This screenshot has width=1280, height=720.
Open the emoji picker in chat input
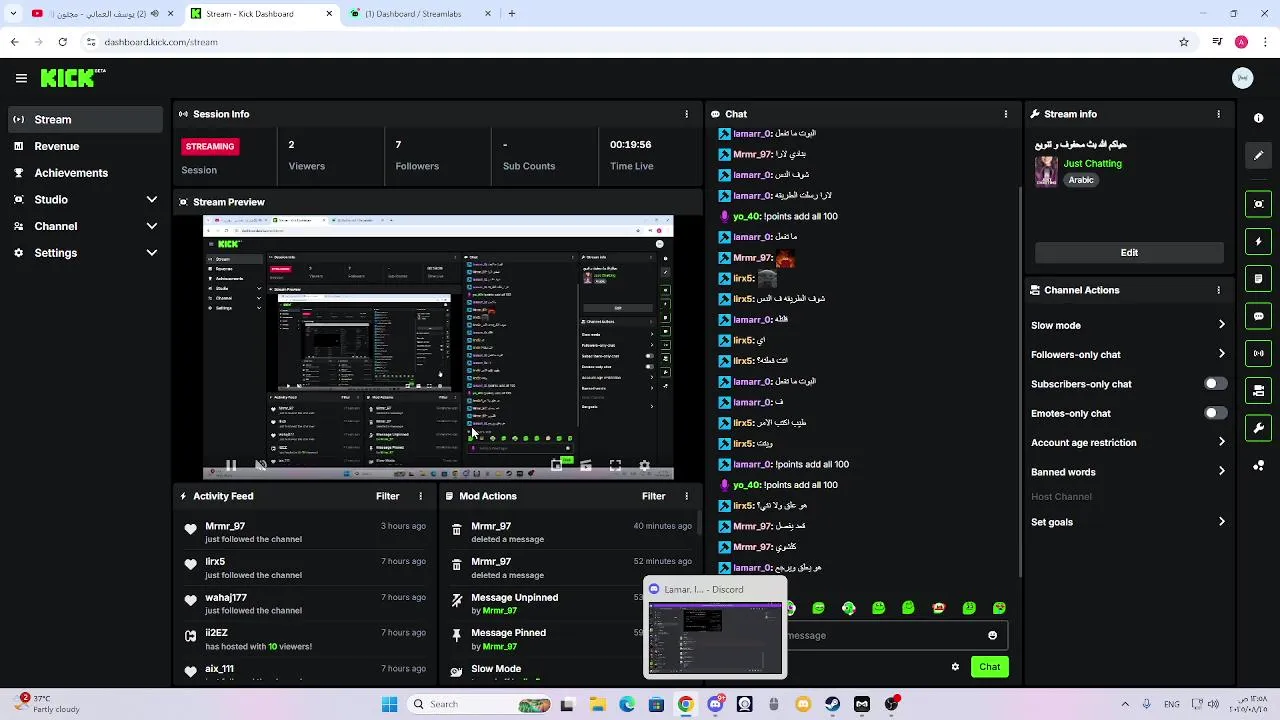pos(992,635)
